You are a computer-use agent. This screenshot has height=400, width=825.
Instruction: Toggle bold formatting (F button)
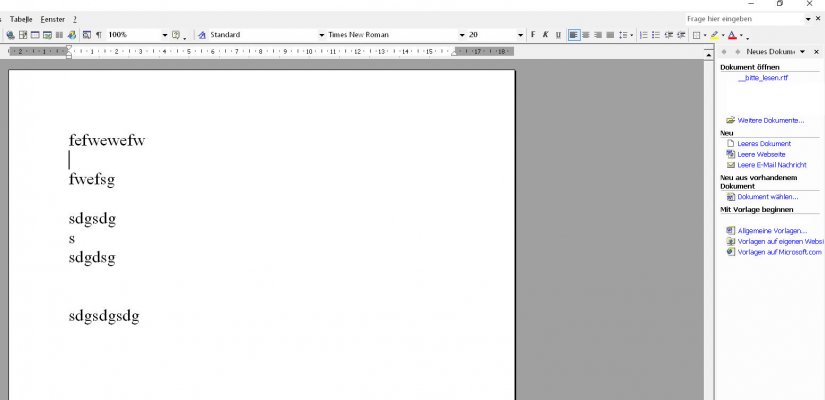click(532, 35)
